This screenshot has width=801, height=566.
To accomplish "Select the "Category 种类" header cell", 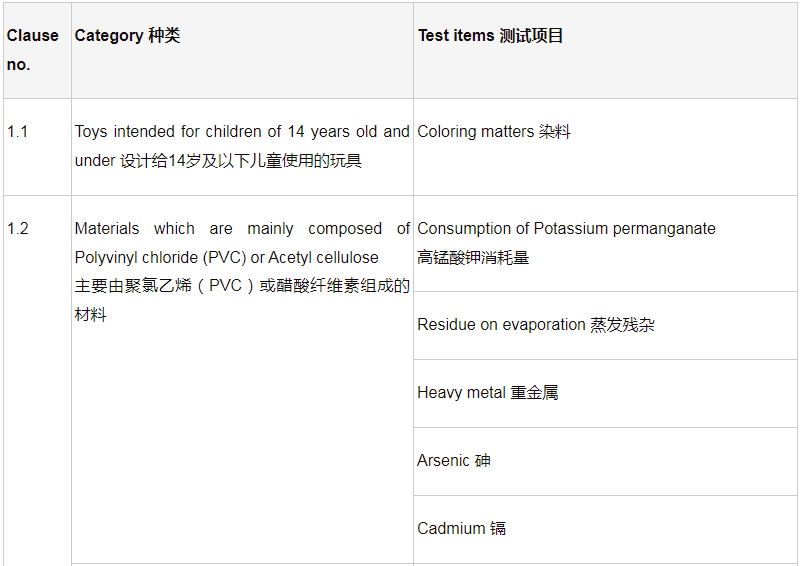I will [127, 36].
